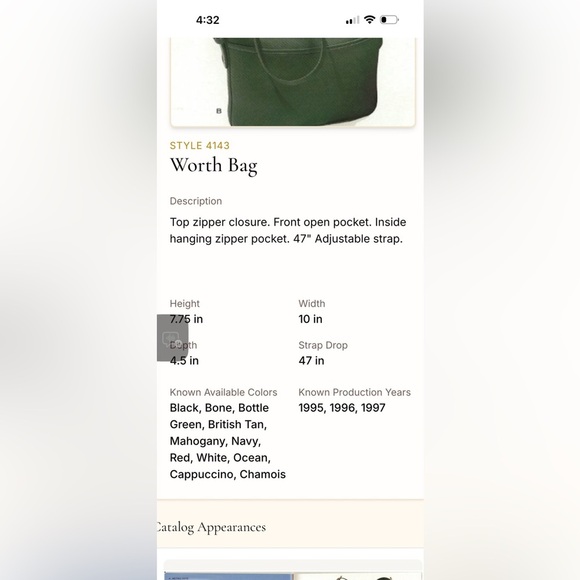The height and width of the screenshot is (580, 580).
Task: Tap the Known Available Colors list
Action: 227,441
